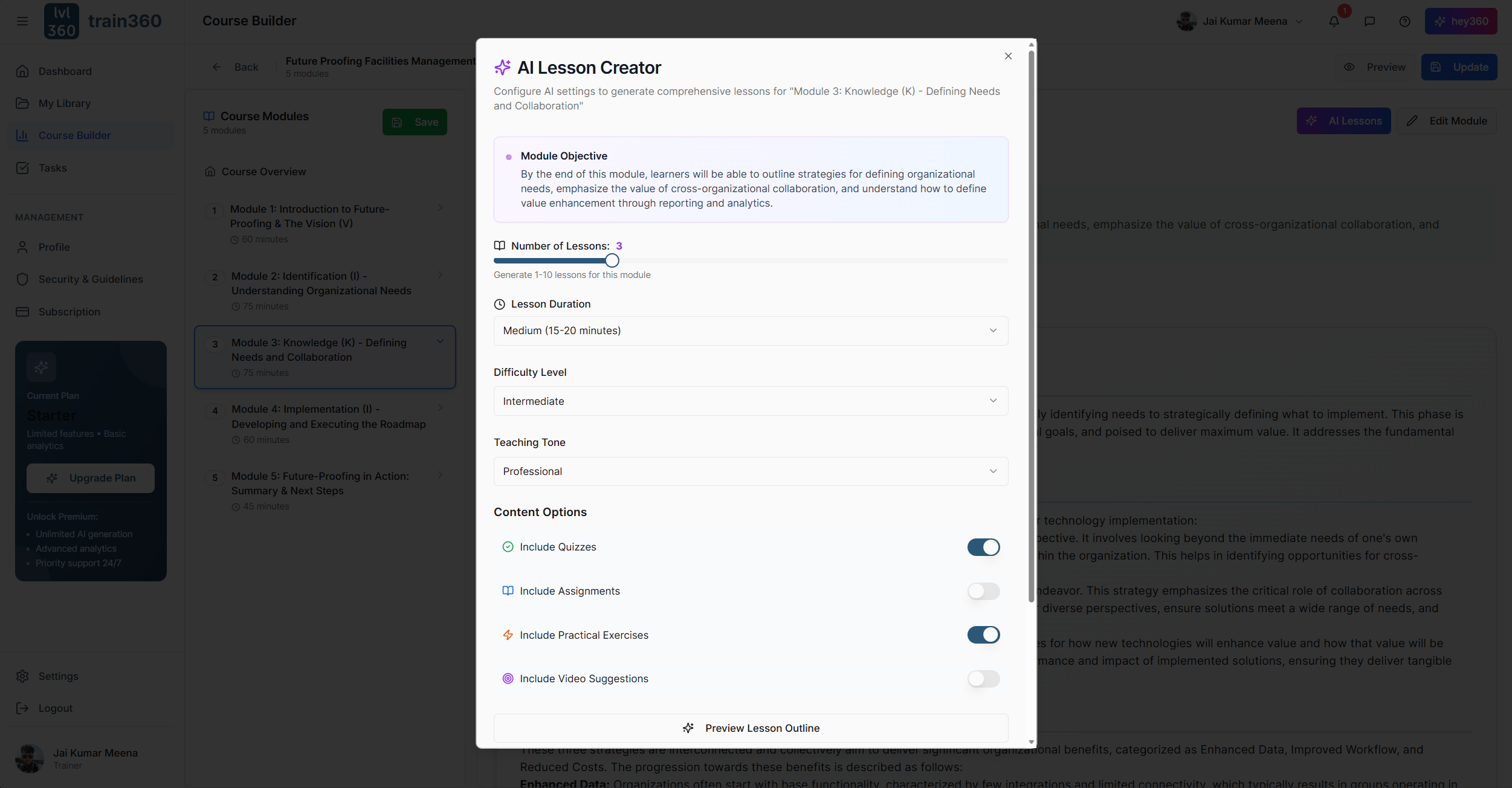This screenshot has width=1512, height=788.
Task: Open the Lesson Duration dropdown
Action: (750, 331)
